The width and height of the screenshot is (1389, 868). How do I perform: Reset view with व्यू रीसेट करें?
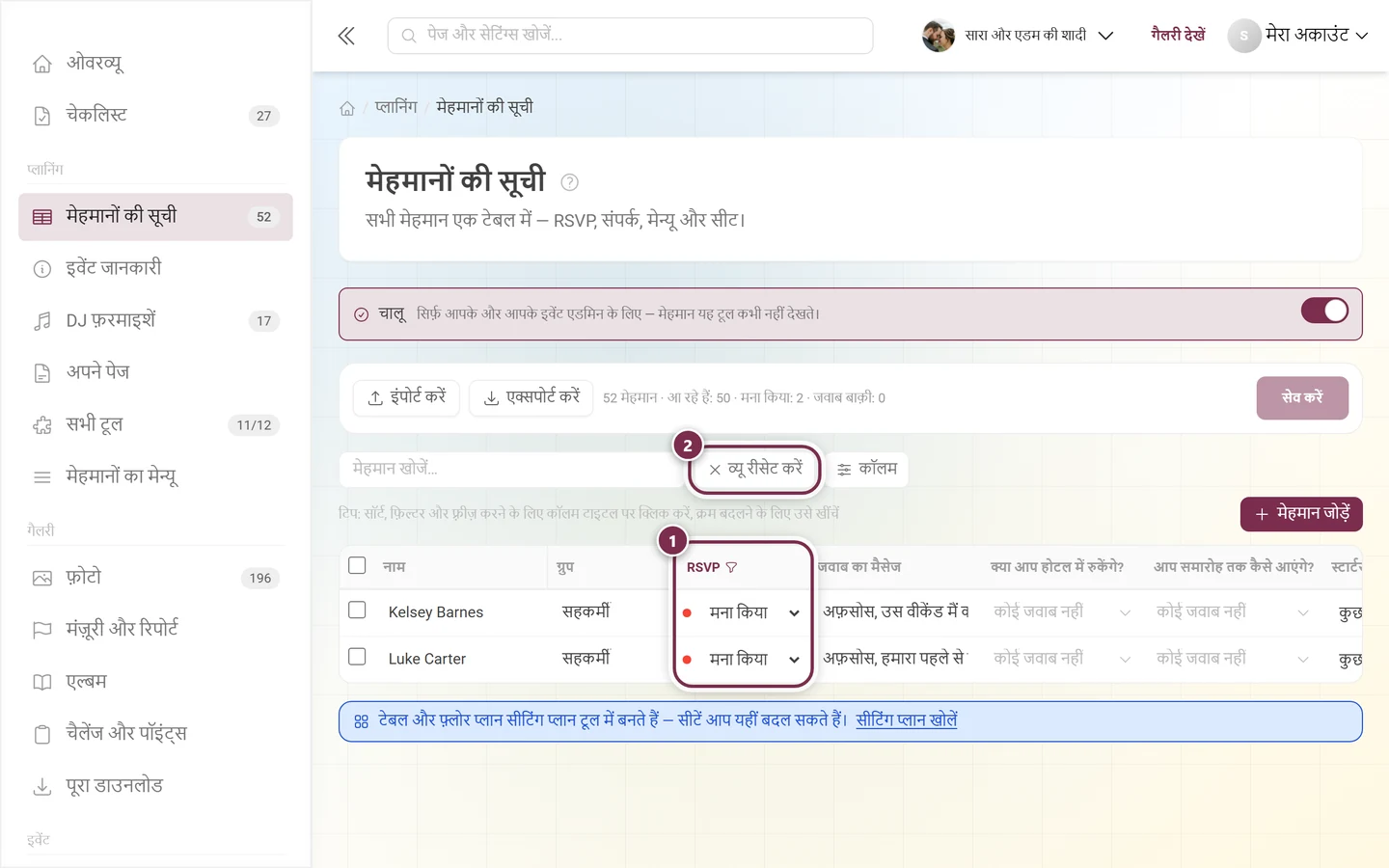755,469
